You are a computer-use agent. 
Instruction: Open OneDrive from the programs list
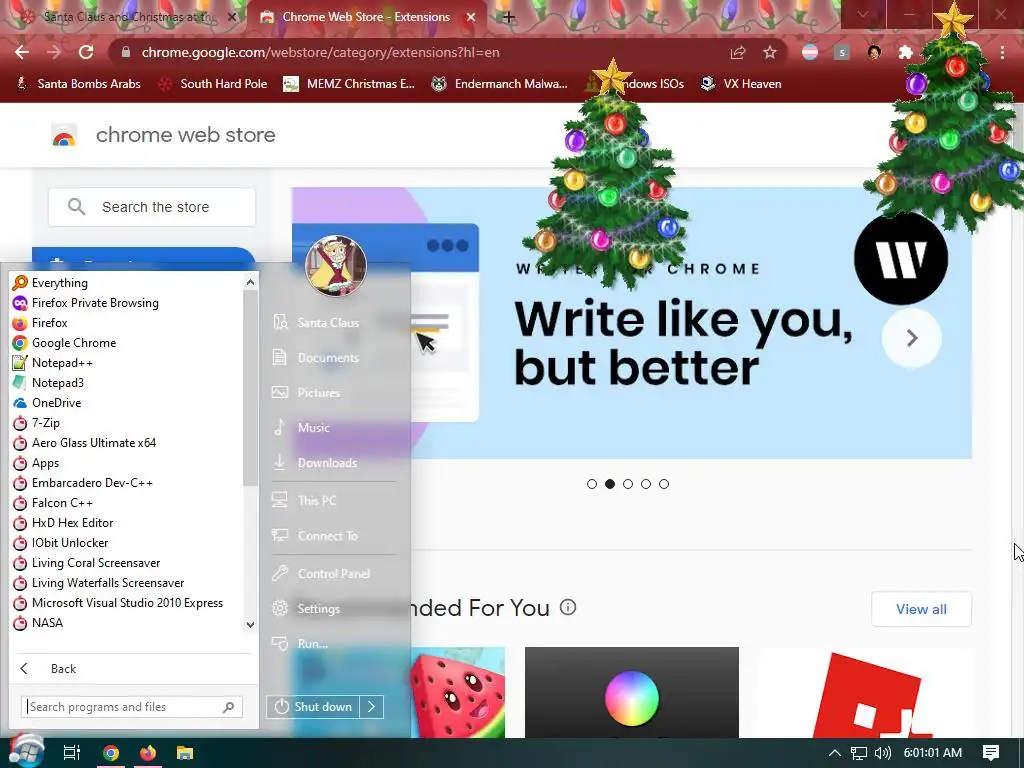coord(46,403)
